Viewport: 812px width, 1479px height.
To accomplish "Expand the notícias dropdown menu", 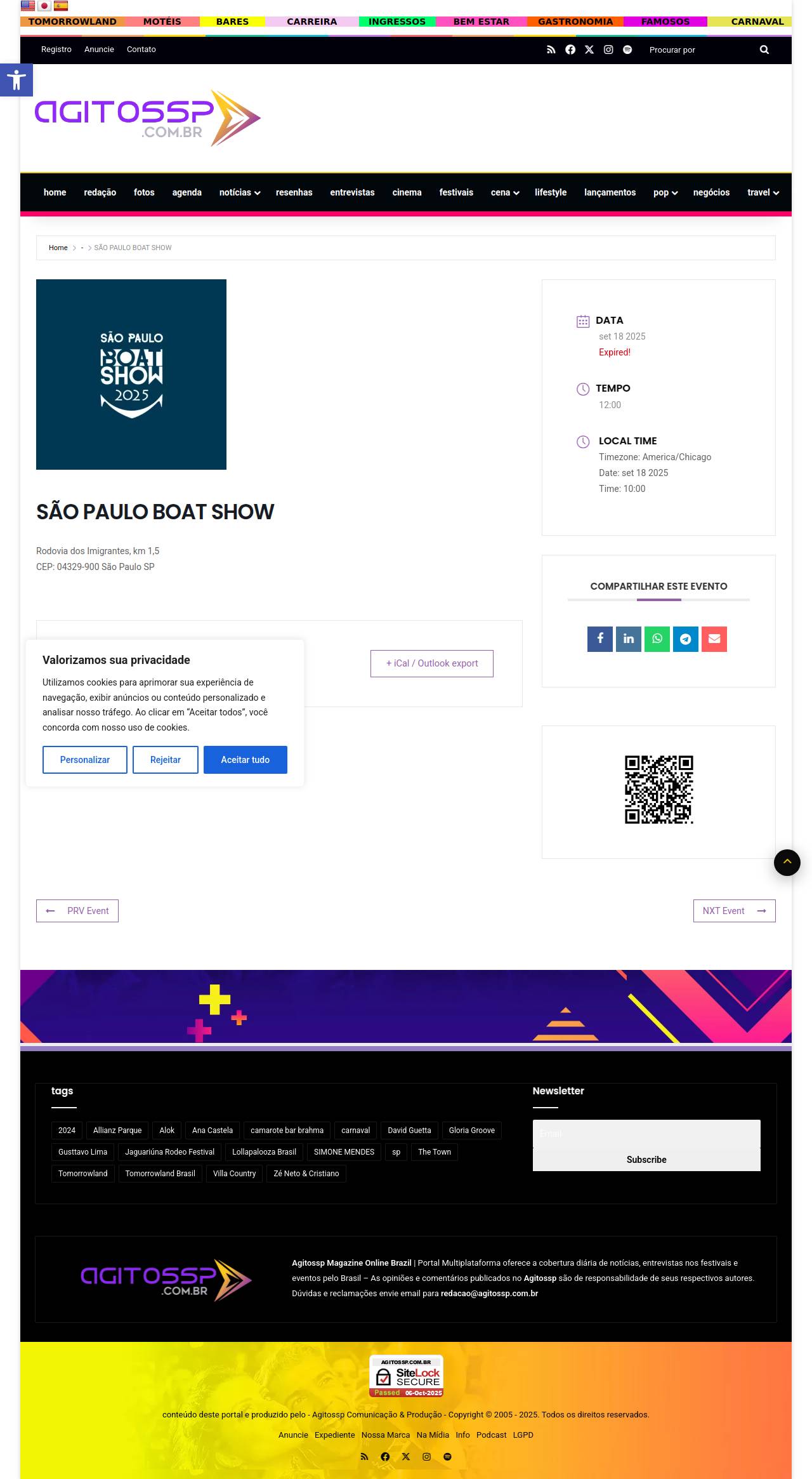I will tap(240, 192).
